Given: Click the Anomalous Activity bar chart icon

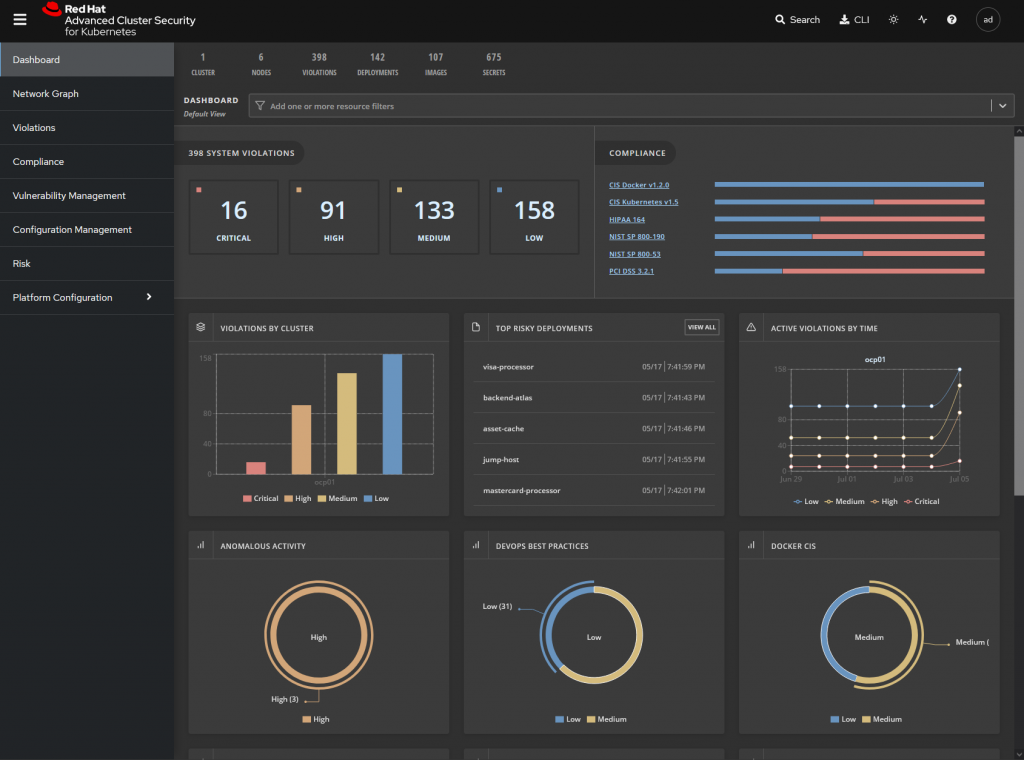Looking at the screenshot, I should (x=200, y=545).
